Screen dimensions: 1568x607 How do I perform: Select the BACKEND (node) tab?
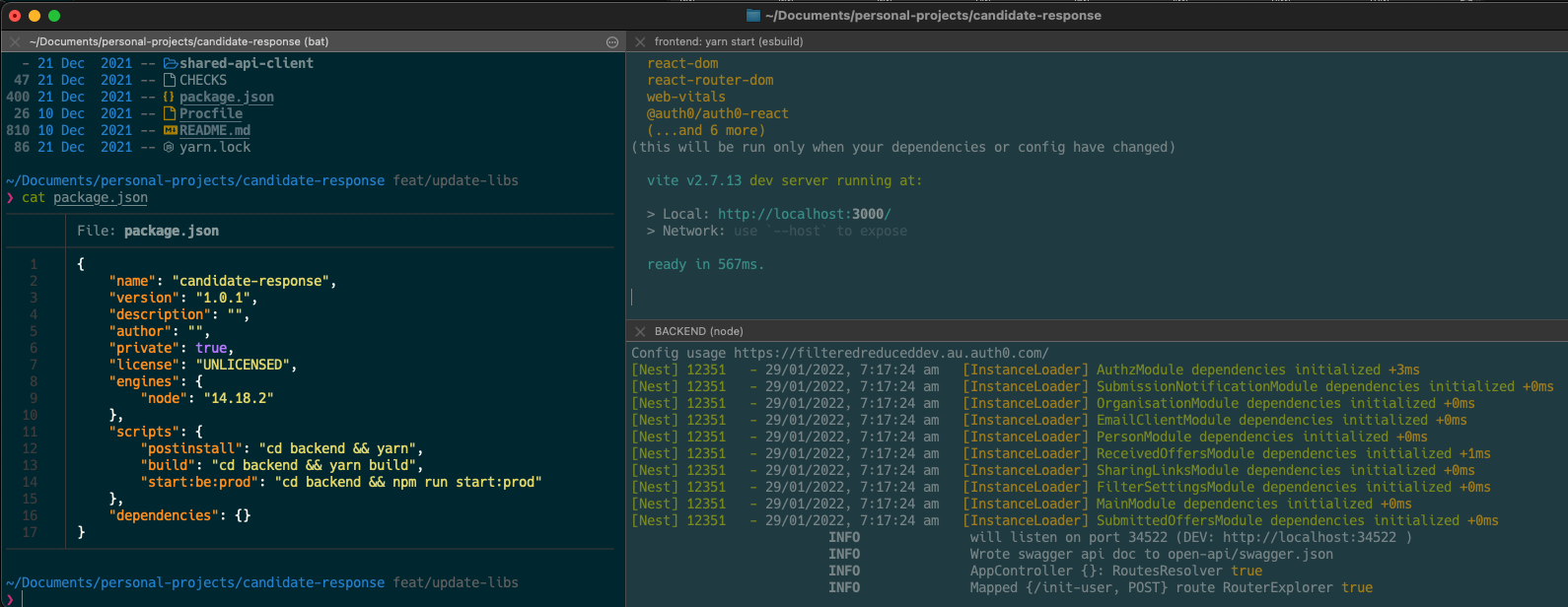pyautogui.click(x=699, y=331)
